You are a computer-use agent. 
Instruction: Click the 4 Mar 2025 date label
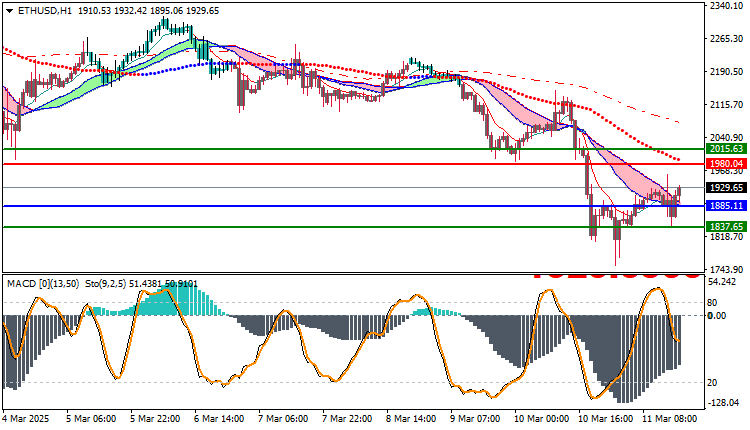(x=26, y=419)
